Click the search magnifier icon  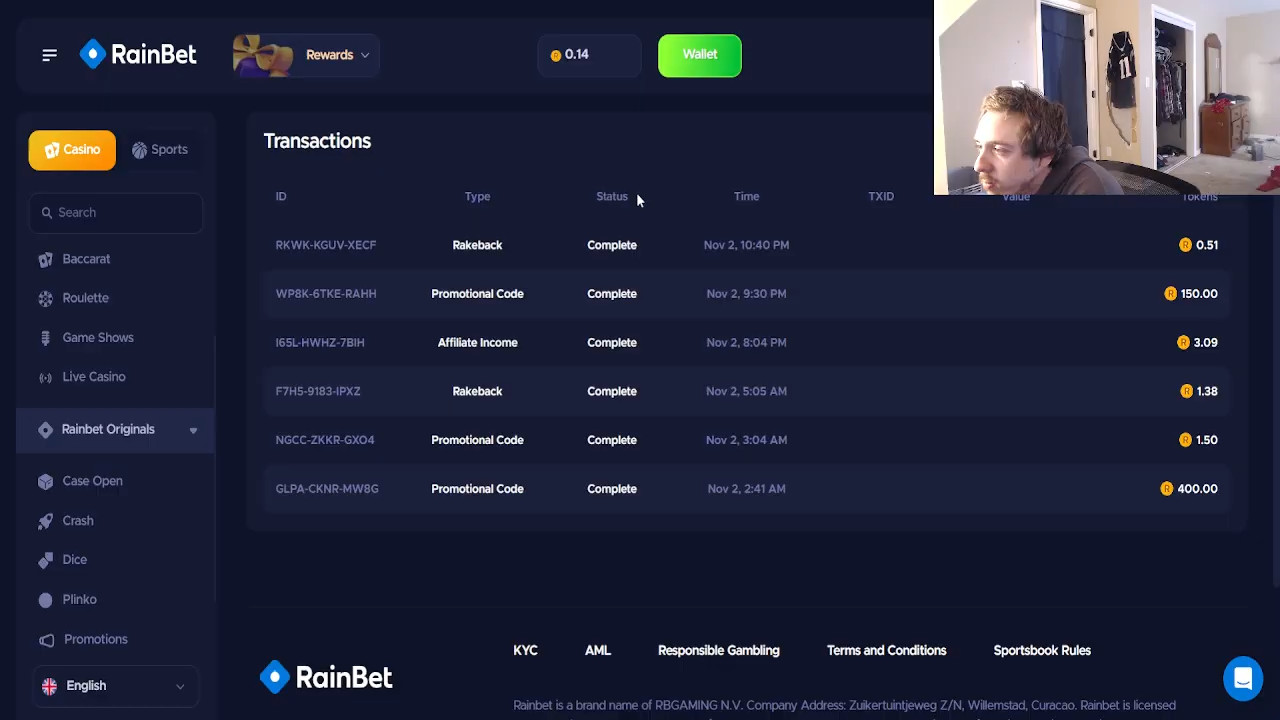[46, 212]
